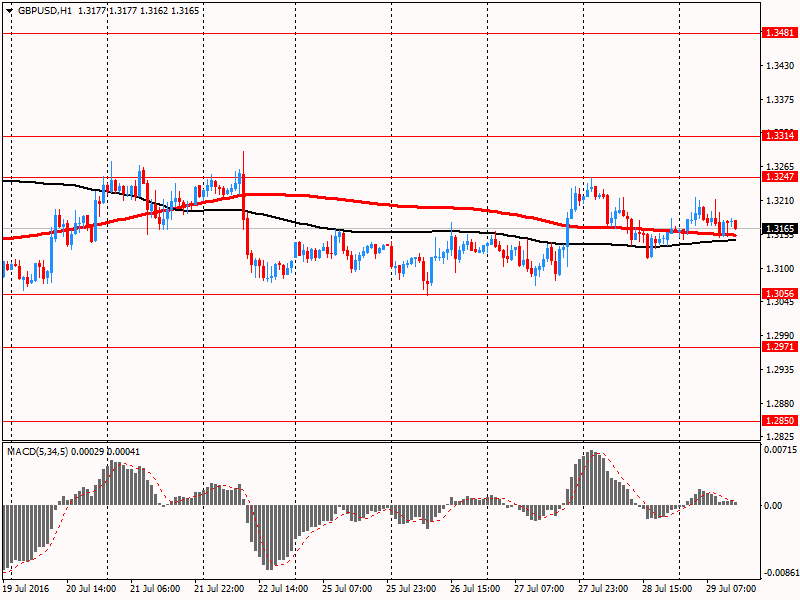
Task: Click the 29 Jul 07:00 time label
Action: coord(731,588)
